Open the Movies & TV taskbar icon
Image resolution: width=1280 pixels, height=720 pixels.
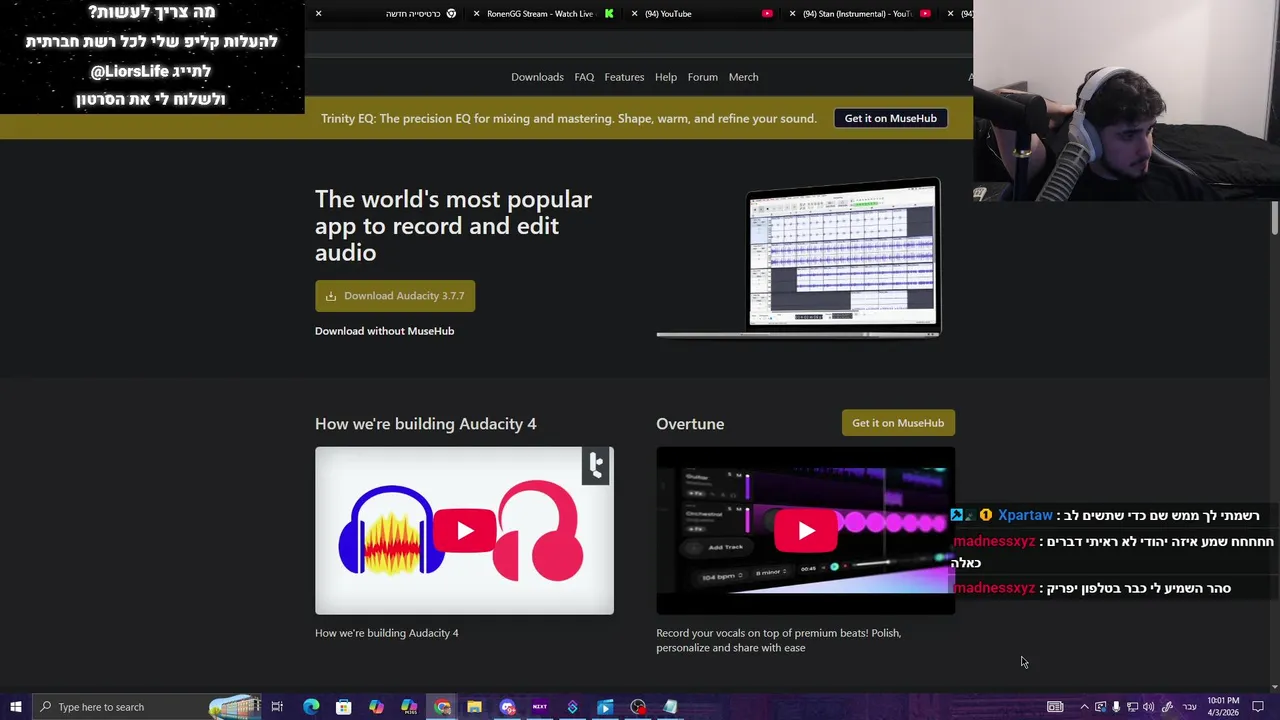pos(605,707)
